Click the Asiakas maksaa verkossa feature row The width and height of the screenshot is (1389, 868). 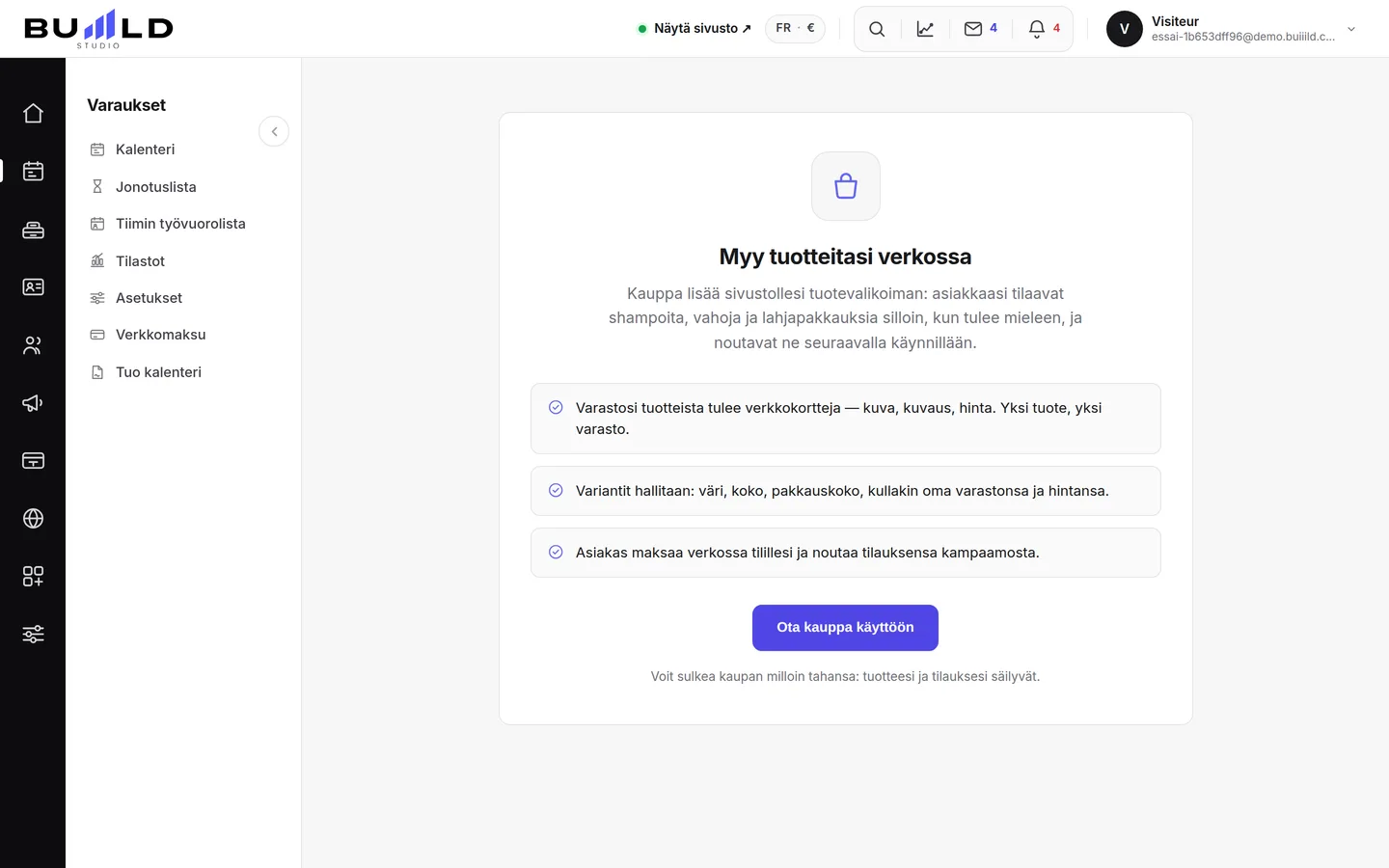[x=846, y=553]
